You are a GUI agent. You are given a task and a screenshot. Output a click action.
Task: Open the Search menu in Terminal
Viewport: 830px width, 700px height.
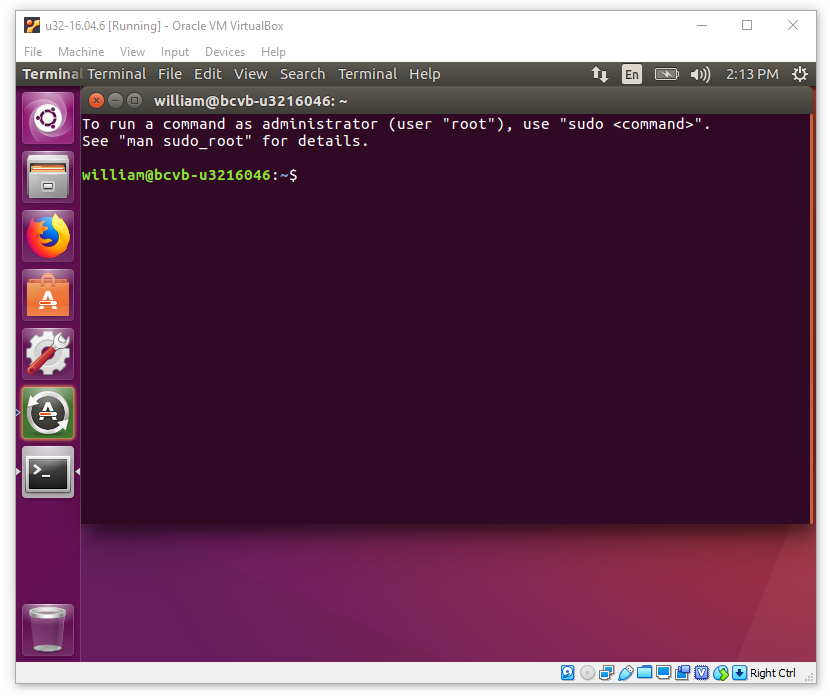tap(302, 74)
